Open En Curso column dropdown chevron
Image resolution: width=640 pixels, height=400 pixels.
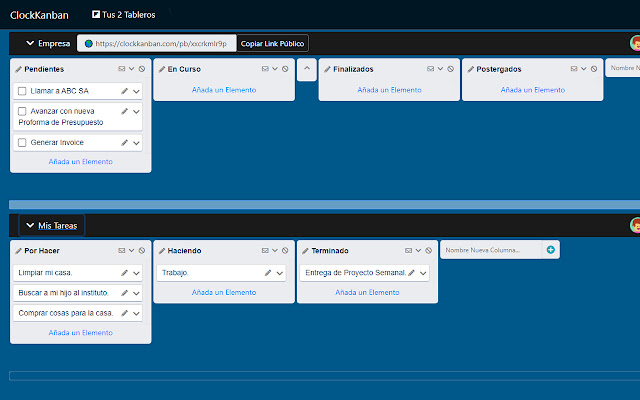(x=275, y=69)
